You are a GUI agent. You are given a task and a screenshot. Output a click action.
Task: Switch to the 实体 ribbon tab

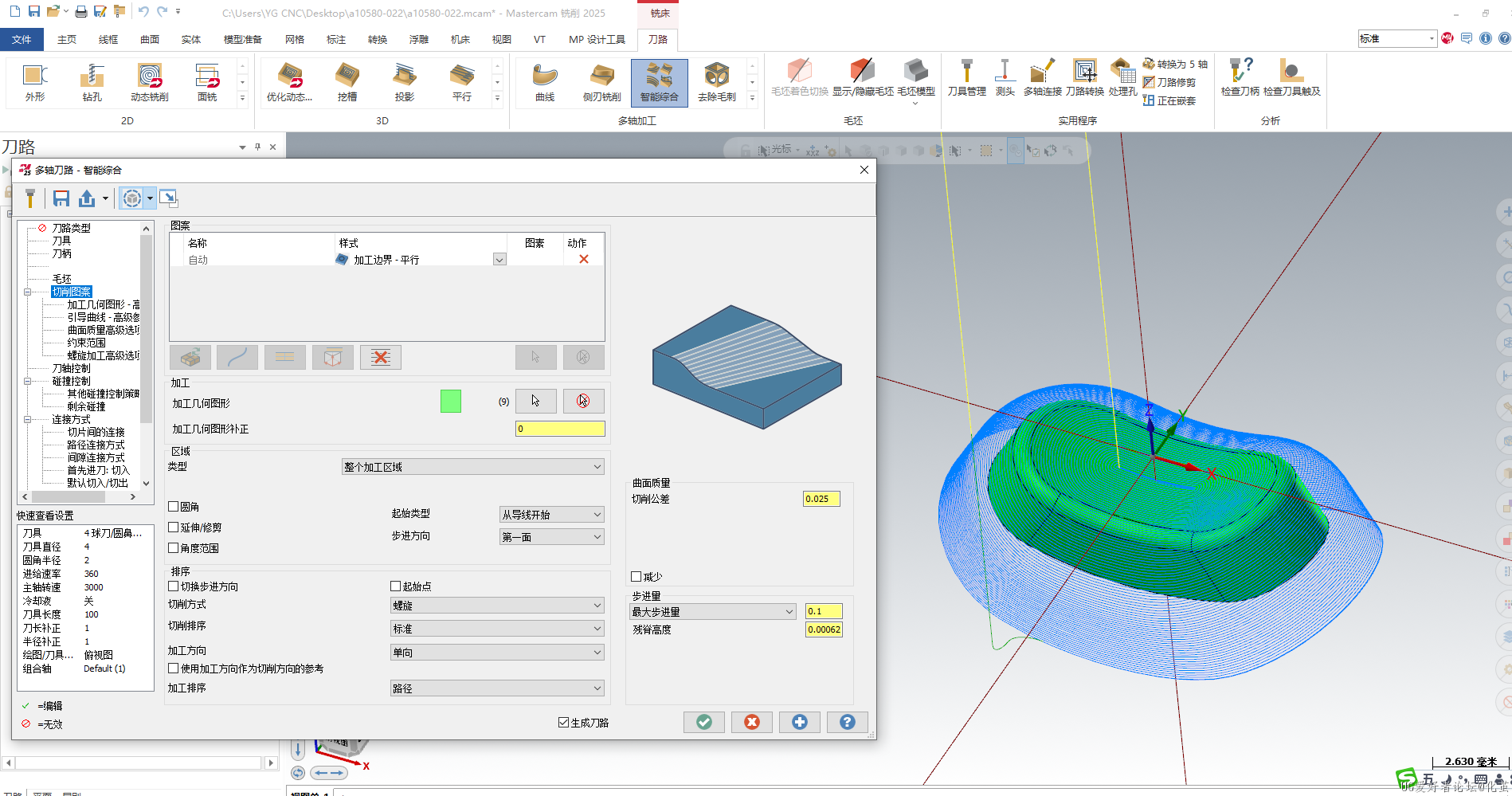click(191, 39)
